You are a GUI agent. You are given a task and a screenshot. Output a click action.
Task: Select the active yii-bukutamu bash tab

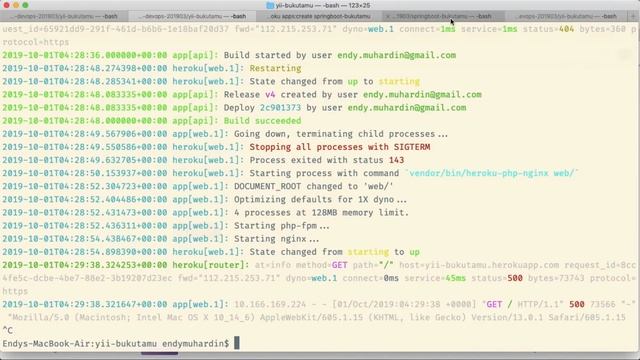click(x=192, y=16)
